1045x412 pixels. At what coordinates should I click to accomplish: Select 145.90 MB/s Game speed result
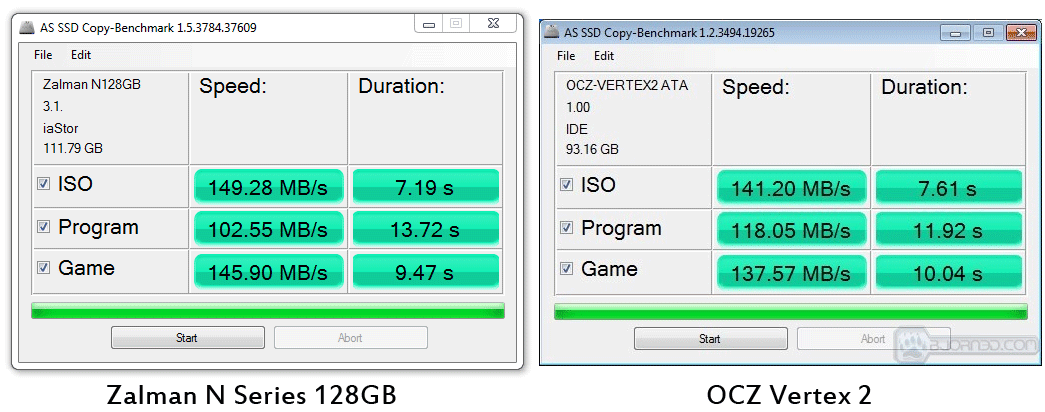pos(269,270)
